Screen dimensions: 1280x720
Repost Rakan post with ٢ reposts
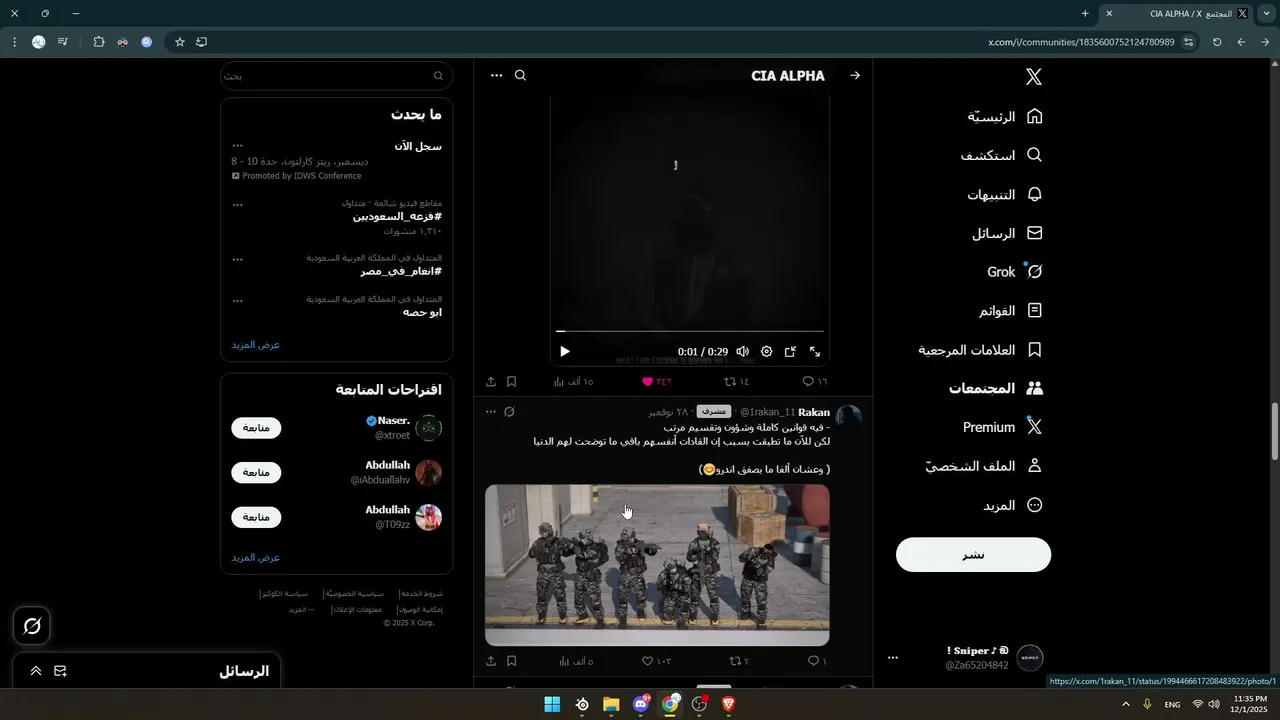[x=739, y=661]
